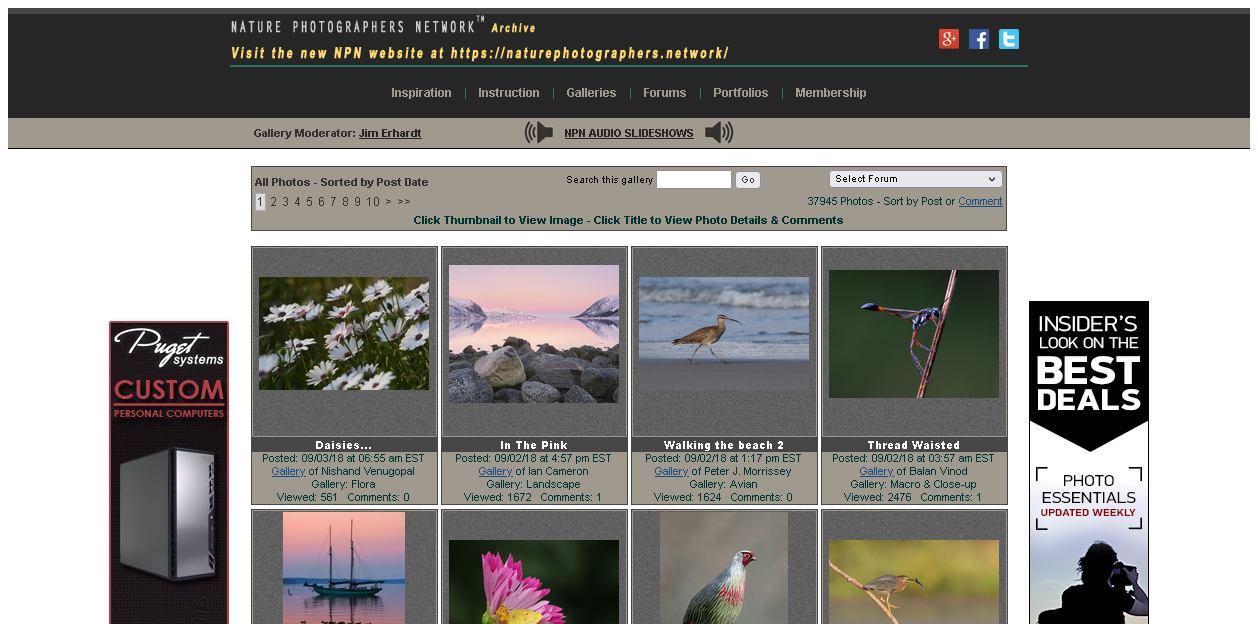Sort photos by Comment link
1258x624 pixels.
tap(980, 201)
